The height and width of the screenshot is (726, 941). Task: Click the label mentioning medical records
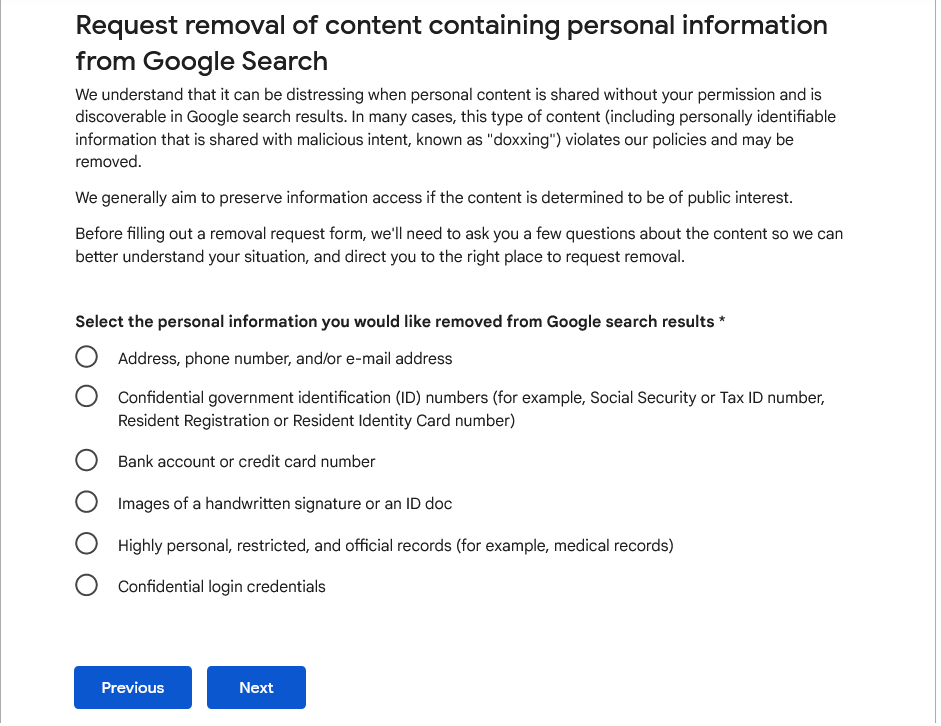[x=396, y=544]
